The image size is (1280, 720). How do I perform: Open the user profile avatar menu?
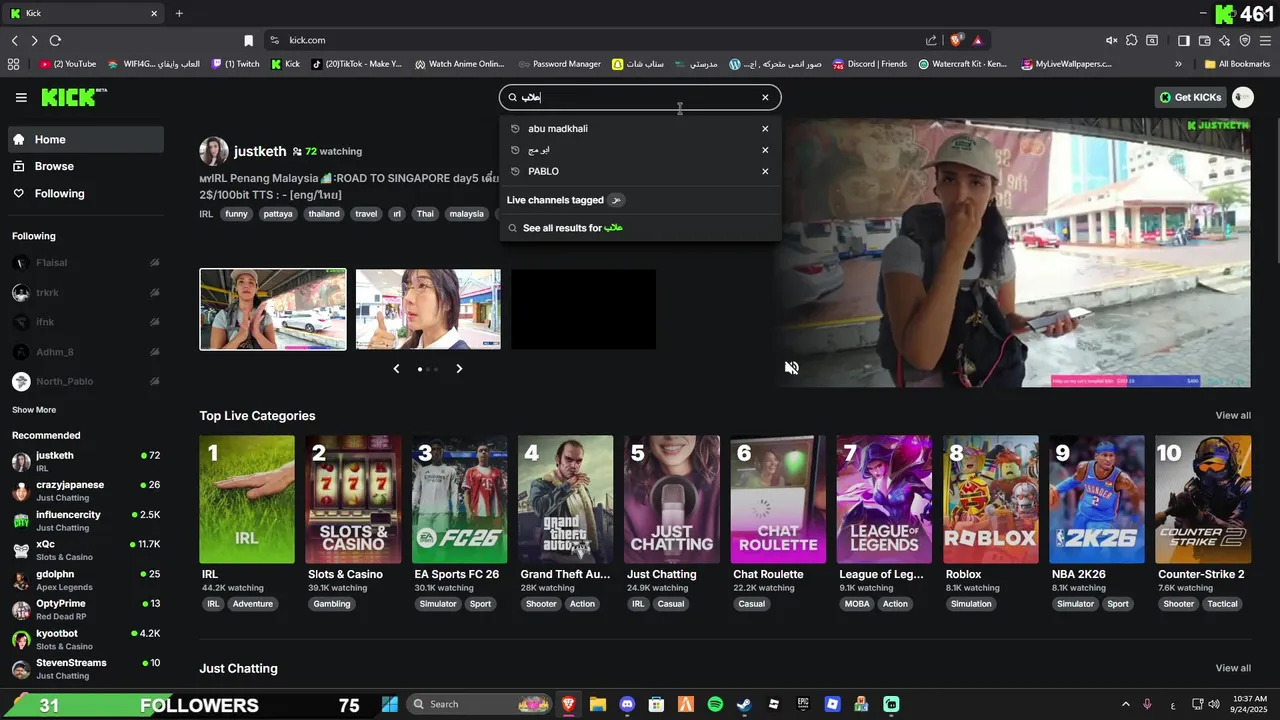(1243, 97)
